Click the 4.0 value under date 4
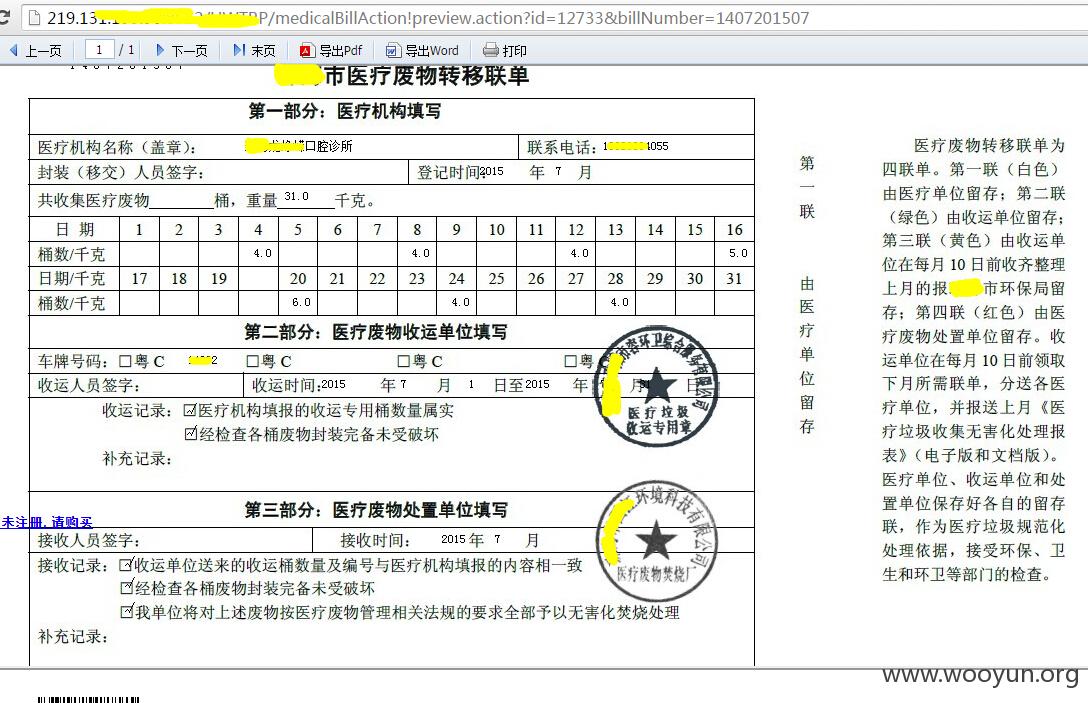1088x703 pixels. click(x=263, y=253)
